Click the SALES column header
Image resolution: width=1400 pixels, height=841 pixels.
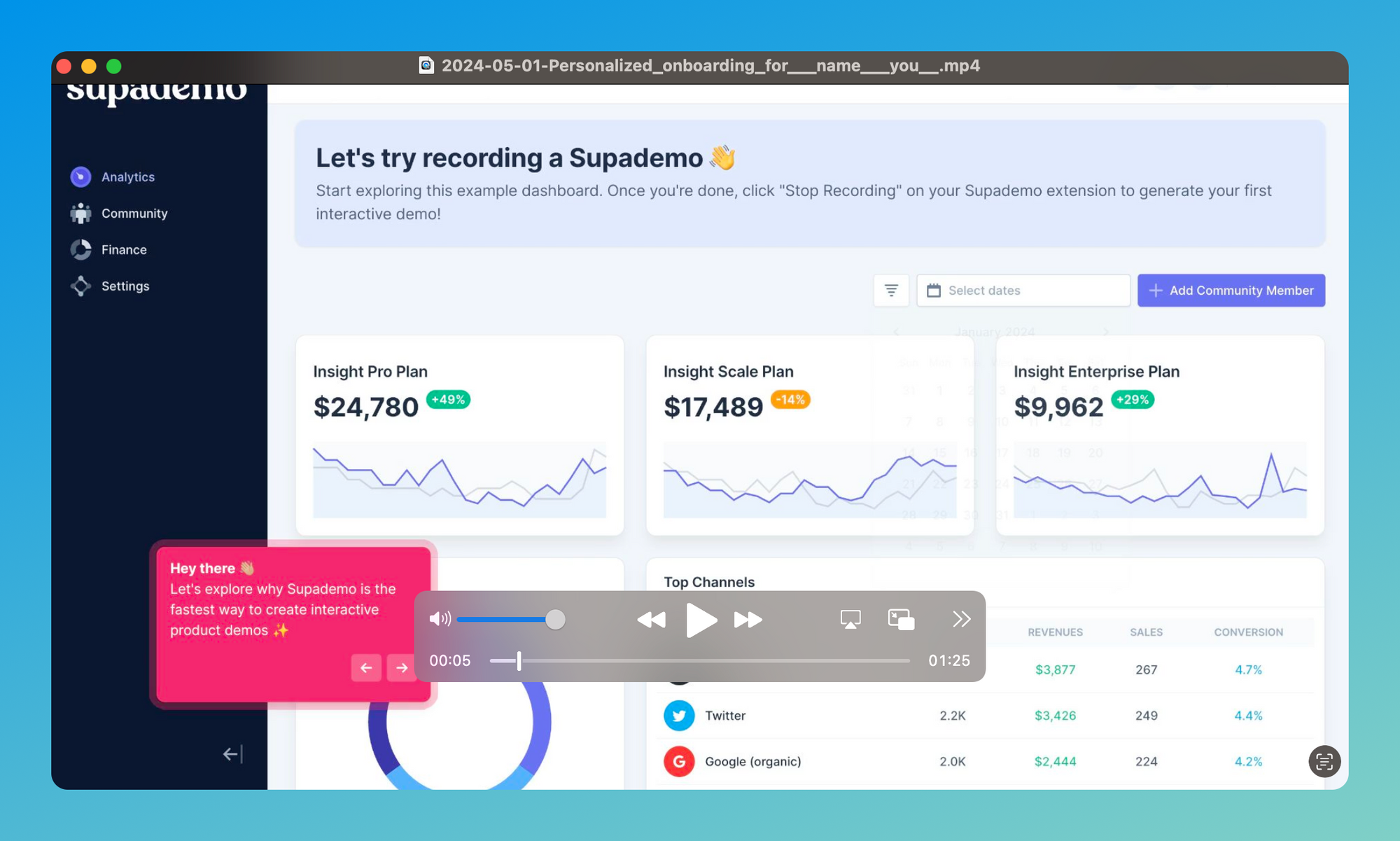(x=1146, y=632)
